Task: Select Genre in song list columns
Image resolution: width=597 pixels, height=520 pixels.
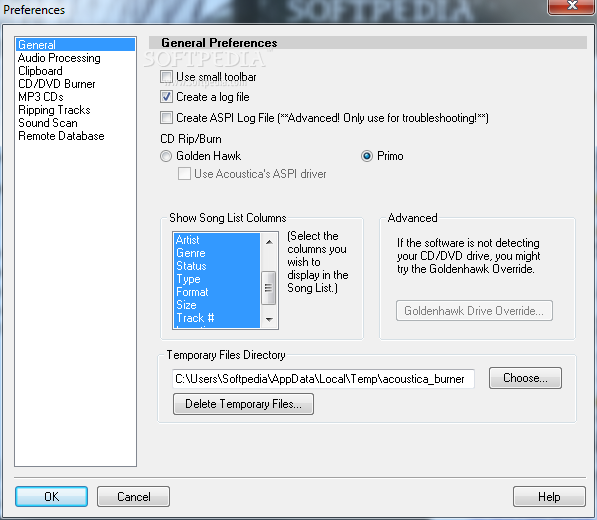Action: click(217, 253)
